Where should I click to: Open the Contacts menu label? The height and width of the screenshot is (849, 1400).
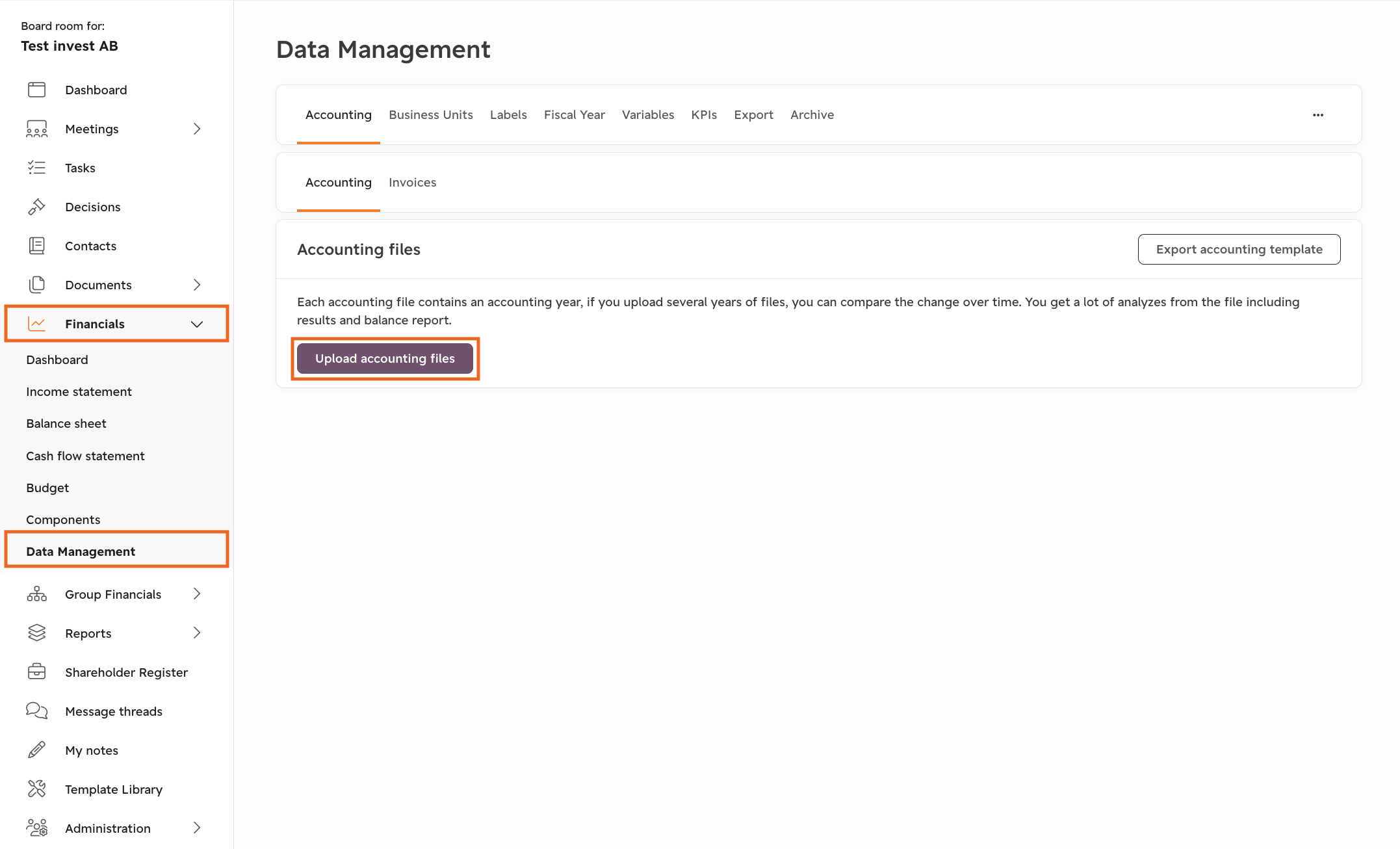click(91, 246)
